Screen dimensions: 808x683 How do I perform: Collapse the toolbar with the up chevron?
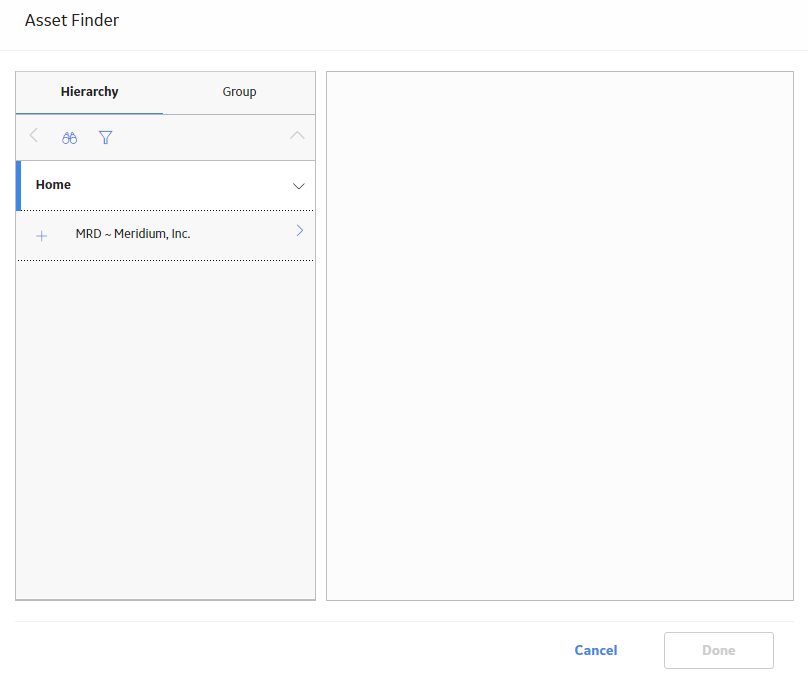coord(297,136)
